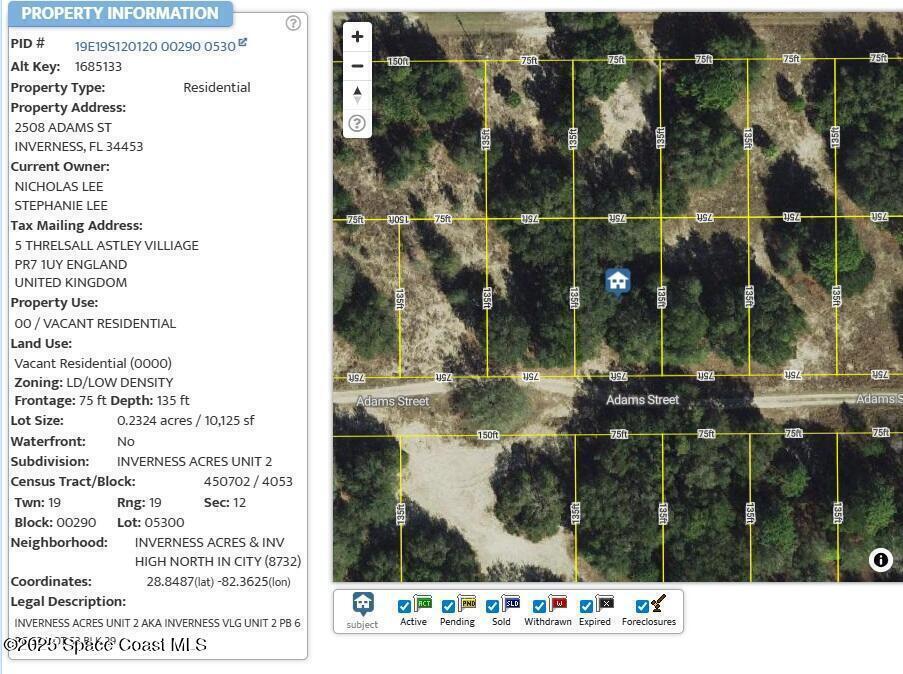Screen dimensions: 903x674
Task: Click the 150ft parcel label south of Adams Street
Action: [488, 435]
